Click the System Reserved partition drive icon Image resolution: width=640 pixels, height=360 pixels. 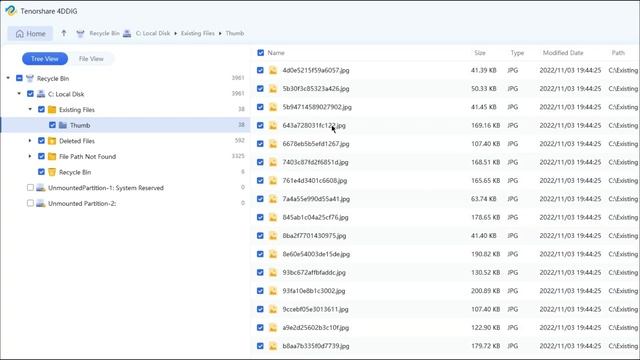click(x=41, y=188)
